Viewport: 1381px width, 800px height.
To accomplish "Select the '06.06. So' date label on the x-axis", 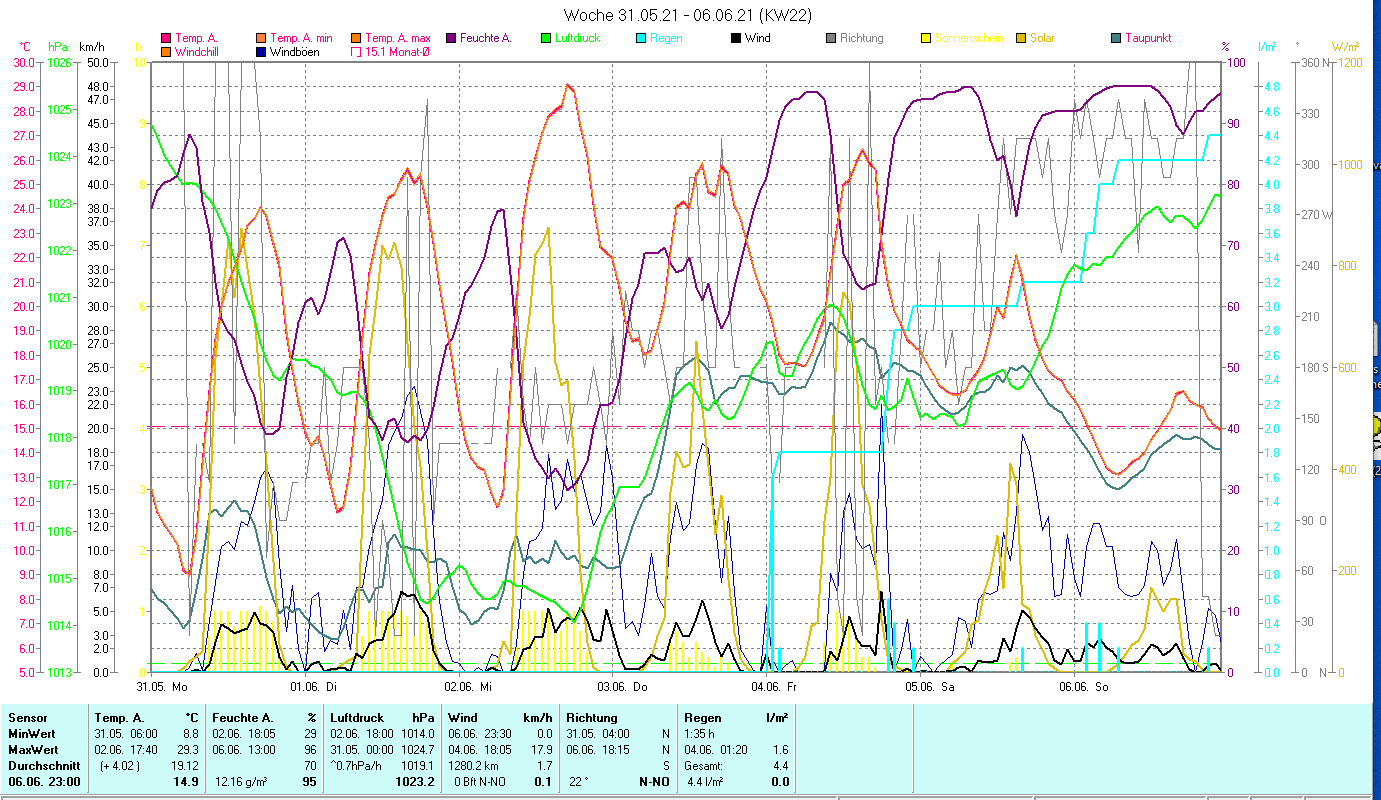I will click(1084, 687).
